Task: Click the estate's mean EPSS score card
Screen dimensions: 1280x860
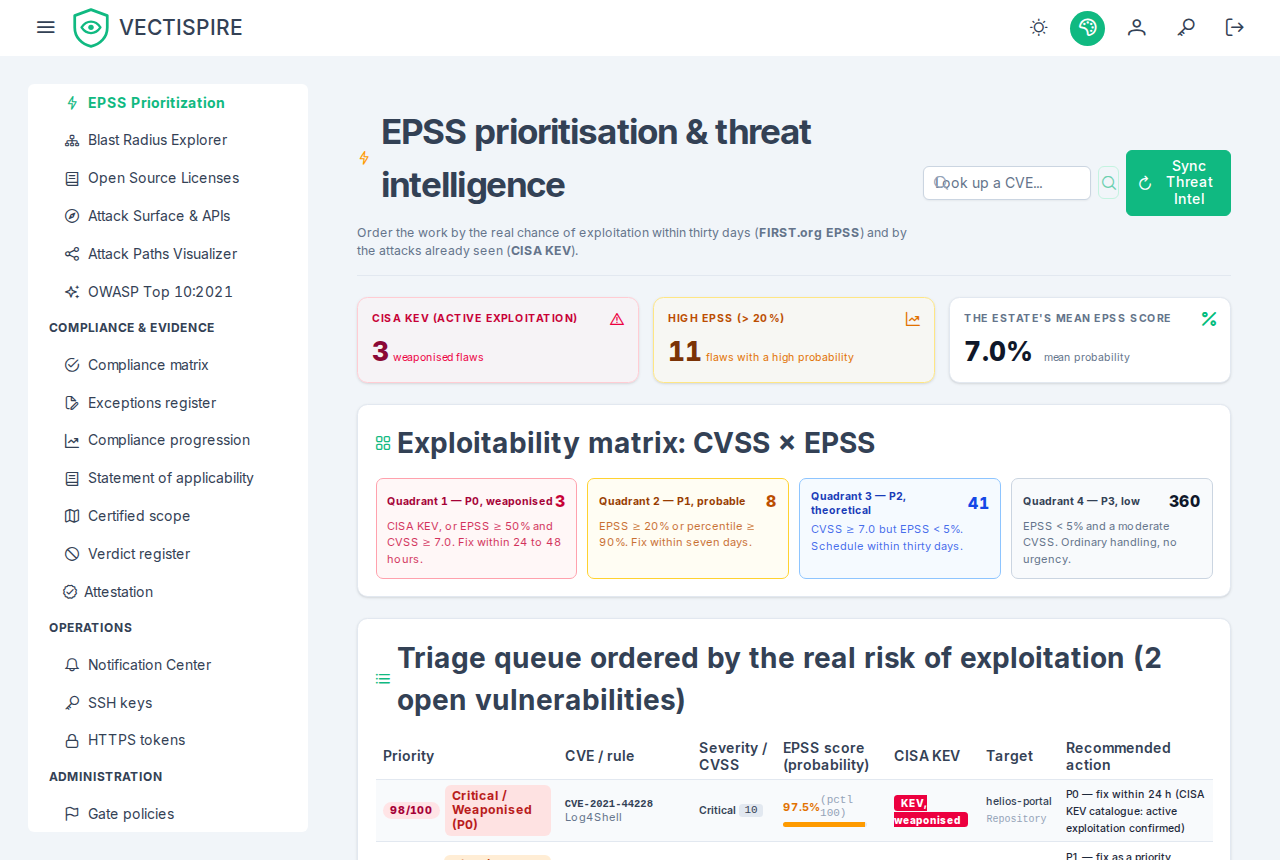Action: click(x=1090, y=340)
